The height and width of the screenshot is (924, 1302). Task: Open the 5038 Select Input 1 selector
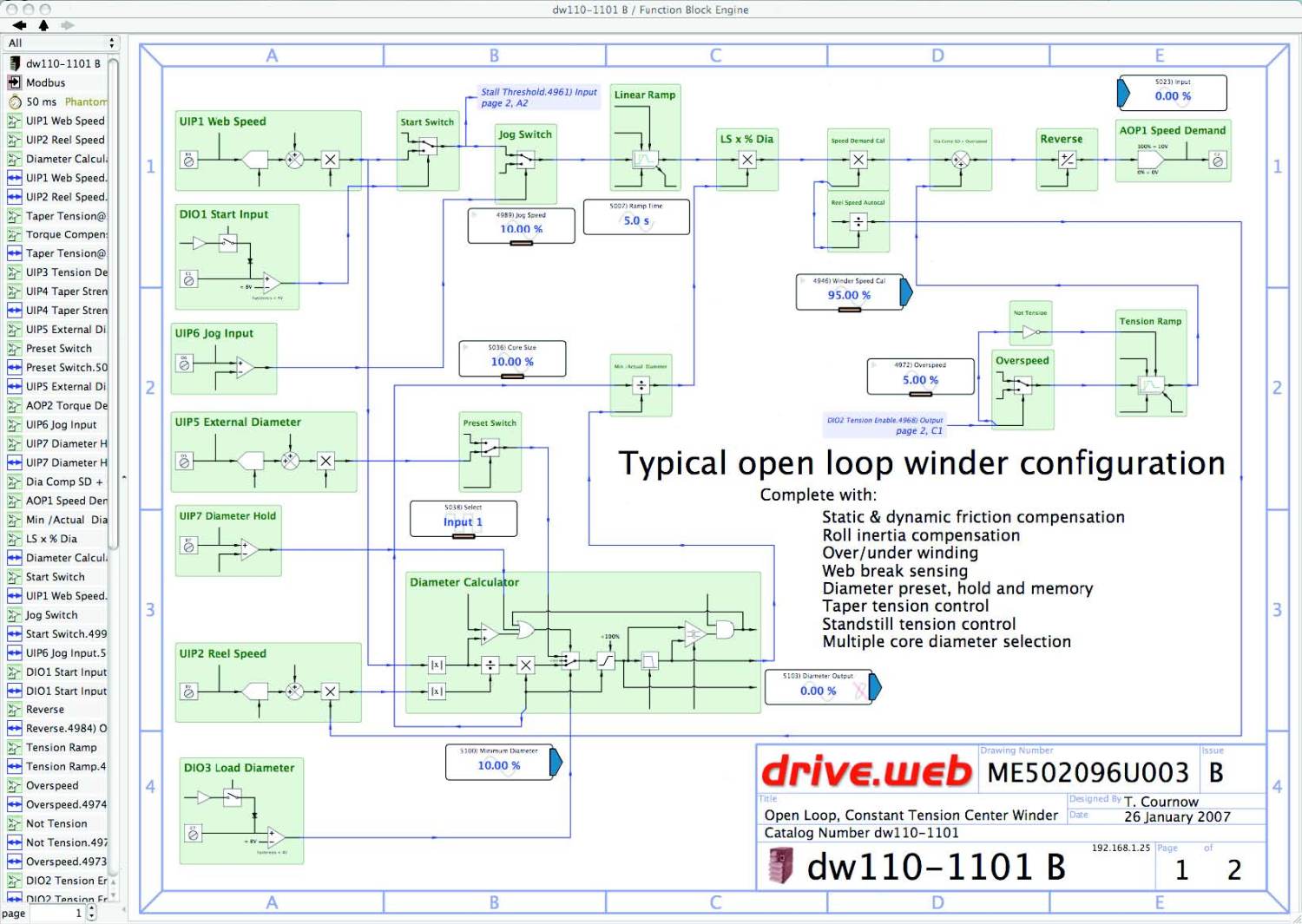(x=464, y=521)
